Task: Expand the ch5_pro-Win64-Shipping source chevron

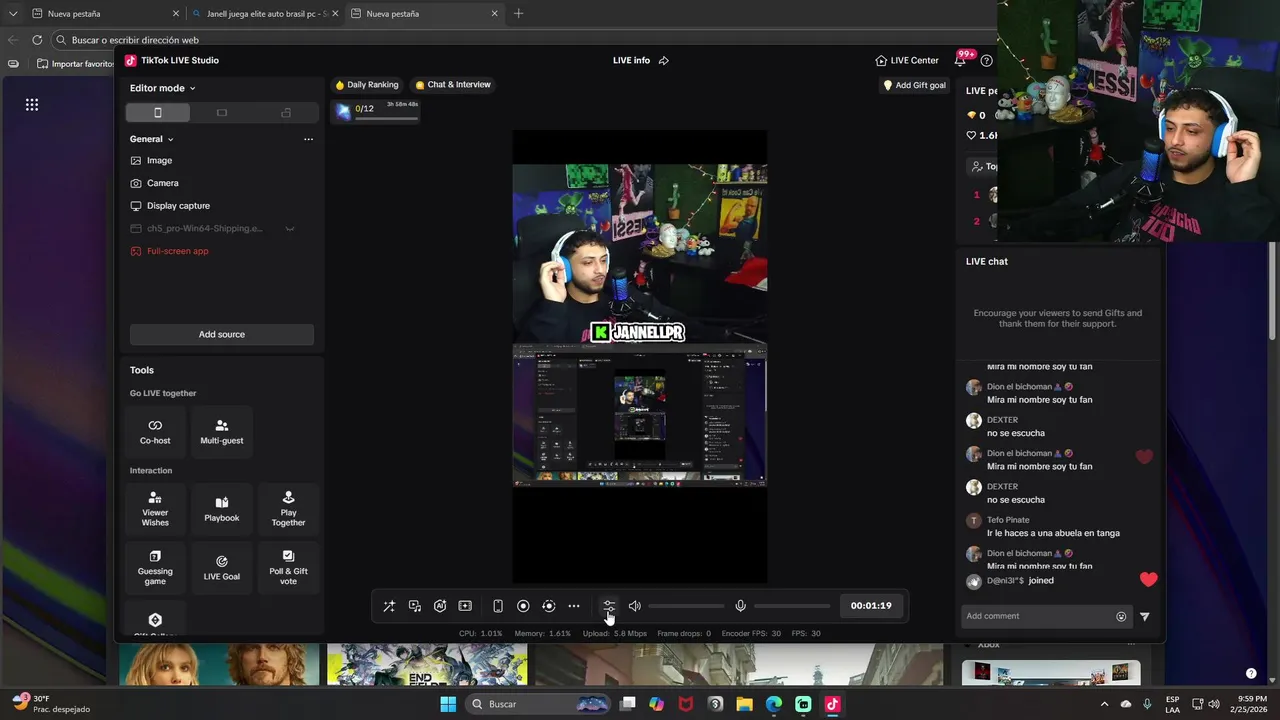Action: [290, 229]
